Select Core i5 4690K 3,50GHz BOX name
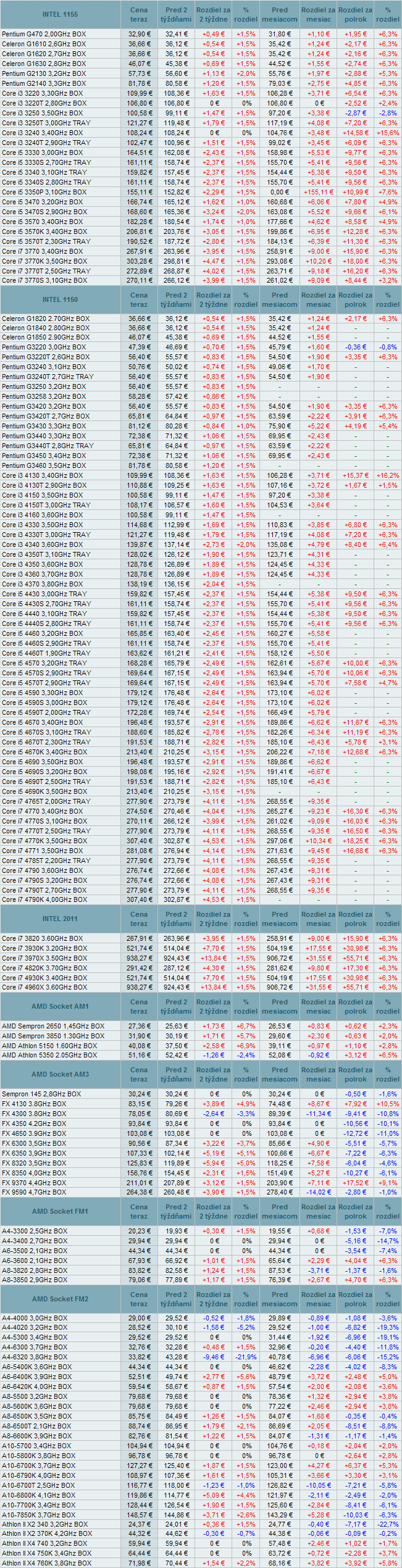Image resolution: width=402 pixels, height=1568 pixels. pos(44,791)
